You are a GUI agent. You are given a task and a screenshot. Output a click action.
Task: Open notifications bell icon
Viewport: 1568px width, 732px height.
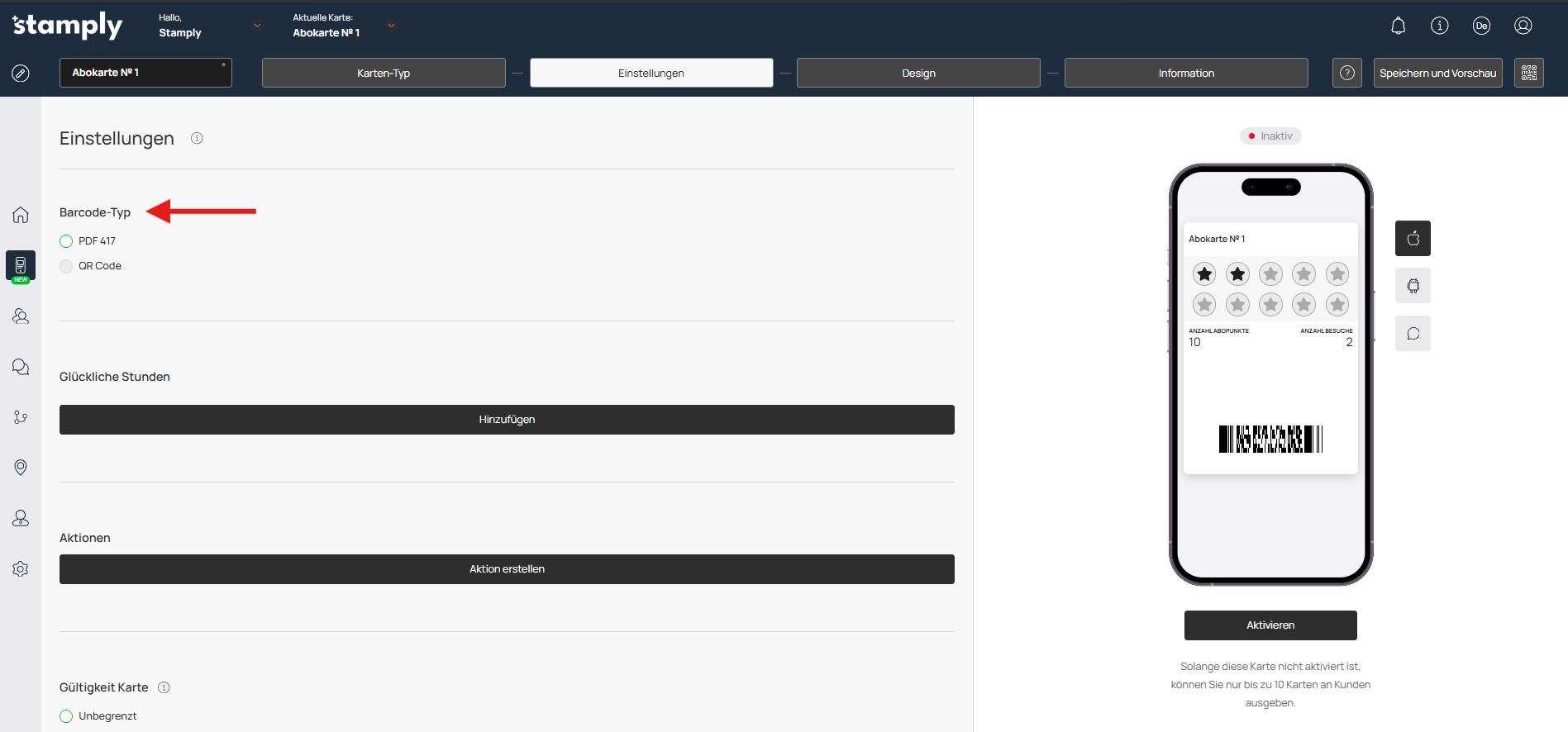tap(1398, 26)
